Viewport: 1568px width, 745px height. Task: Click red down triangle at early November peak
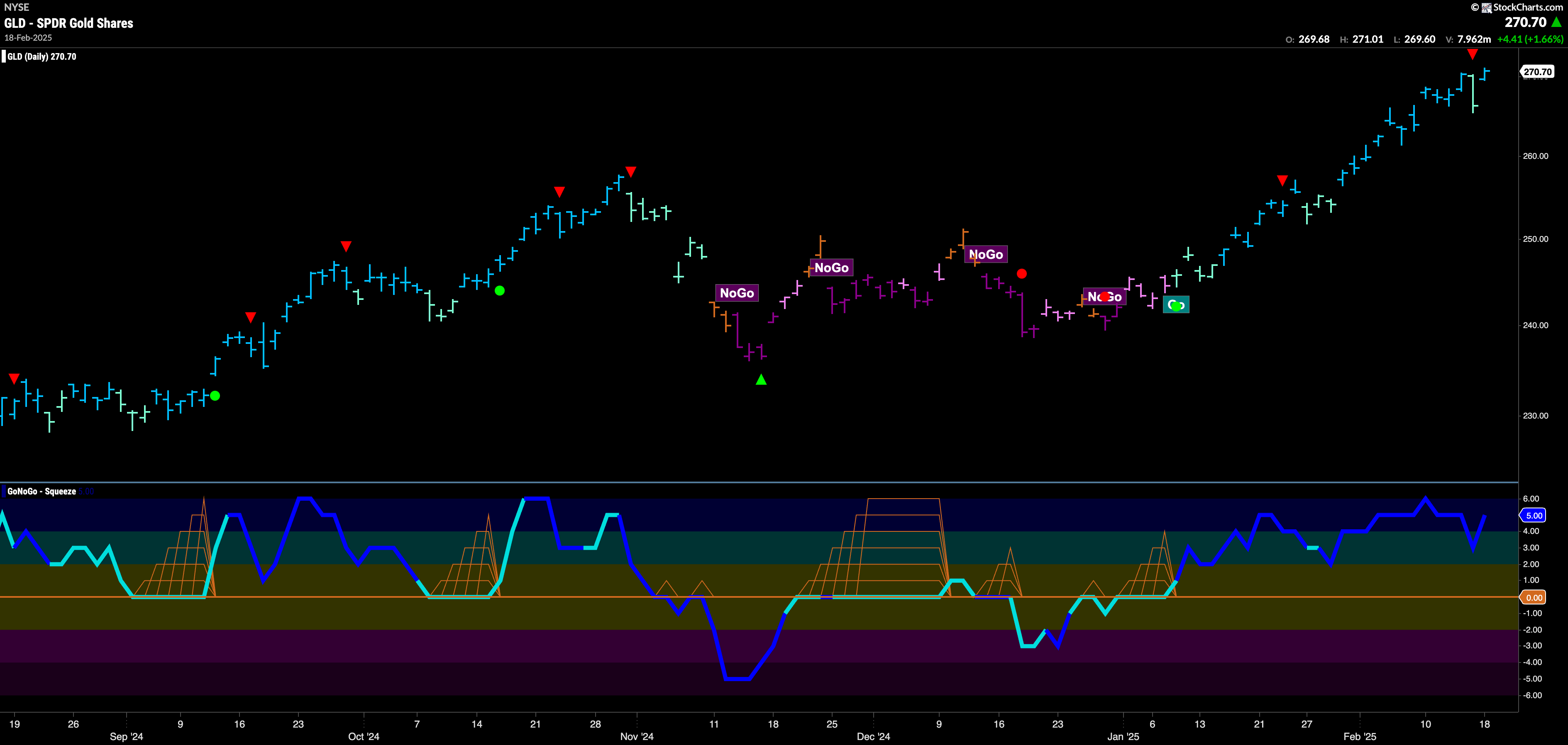point(630,171)
